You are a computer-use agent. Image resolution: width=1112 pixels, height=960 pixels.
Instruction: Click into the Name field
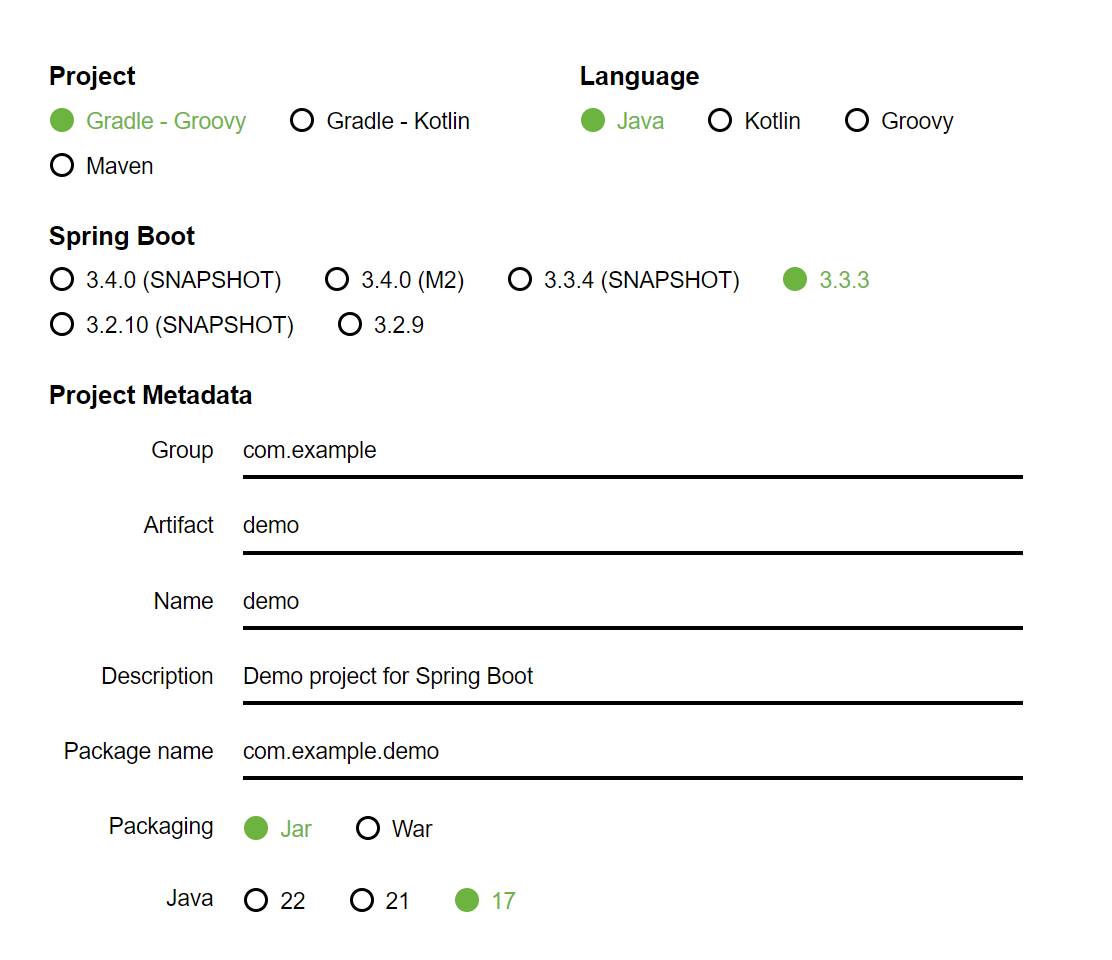click(632, 601)
